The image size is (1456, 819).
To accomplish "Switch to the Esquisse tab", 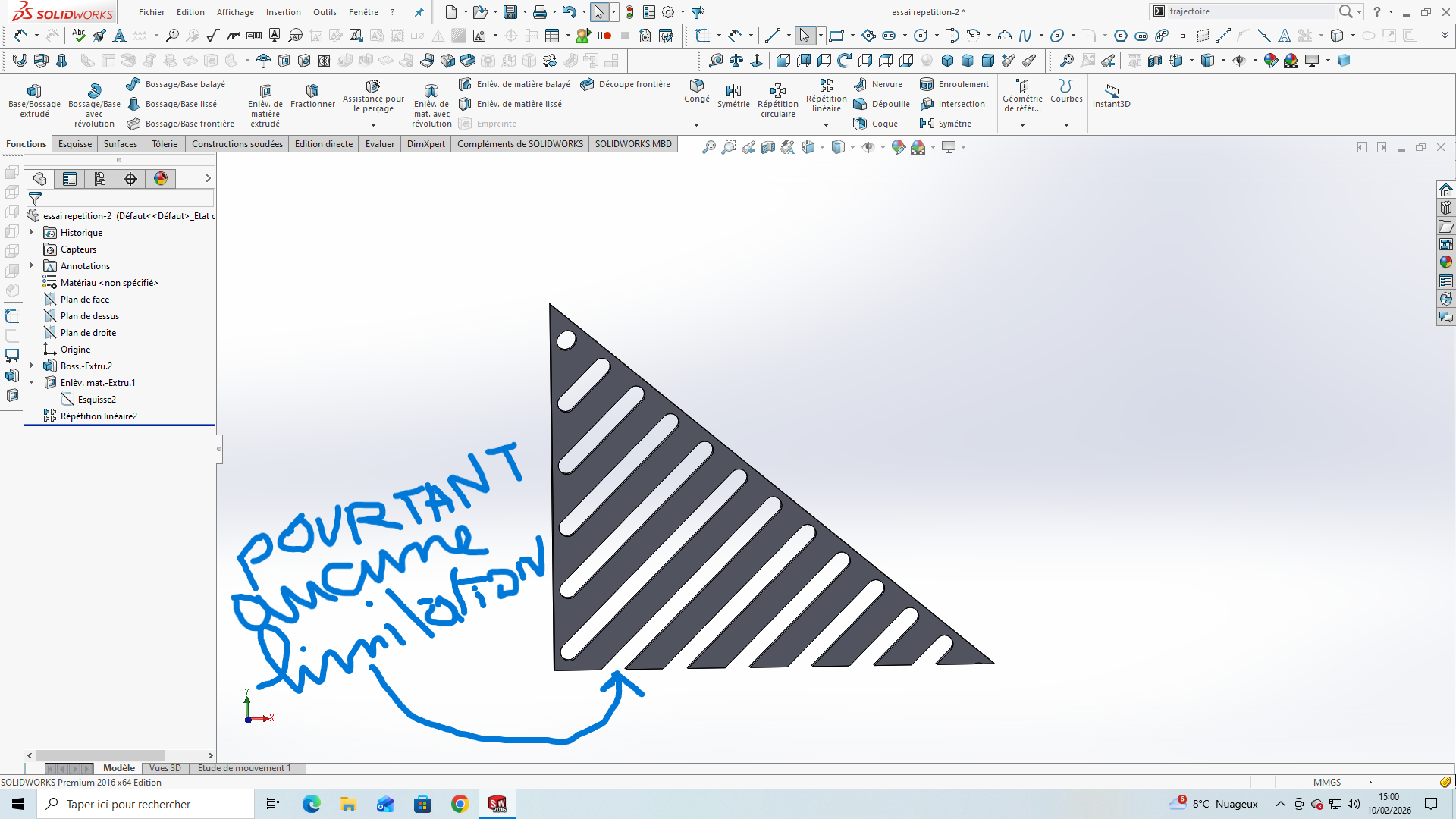I will pyautogui.click(x=75, y=144).
